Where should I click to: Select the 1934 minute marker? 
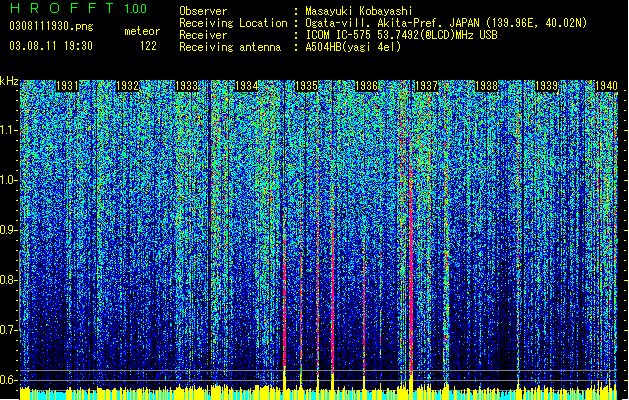click(247, 86)
